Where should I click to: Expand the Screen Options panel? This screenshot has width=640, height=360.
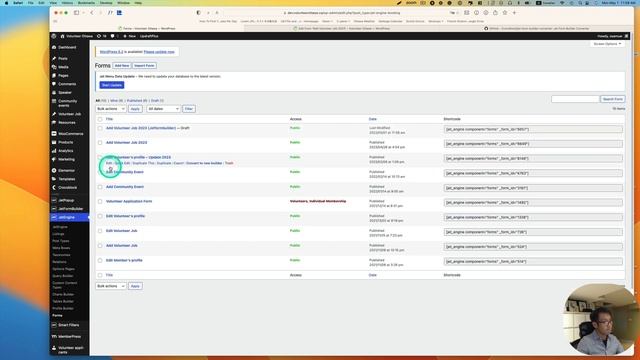point(607,44)
